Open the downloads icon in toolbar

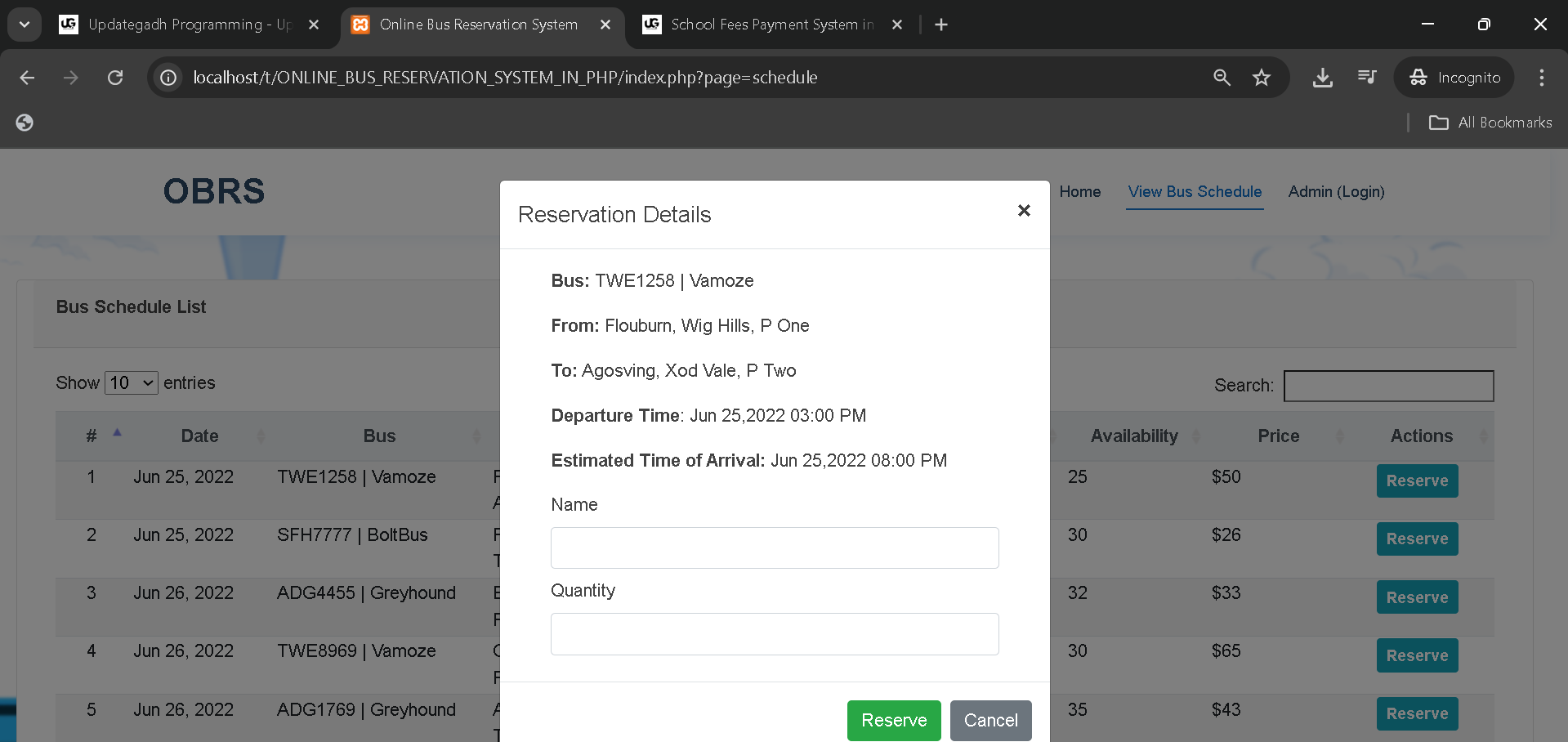click(1322, 78)
